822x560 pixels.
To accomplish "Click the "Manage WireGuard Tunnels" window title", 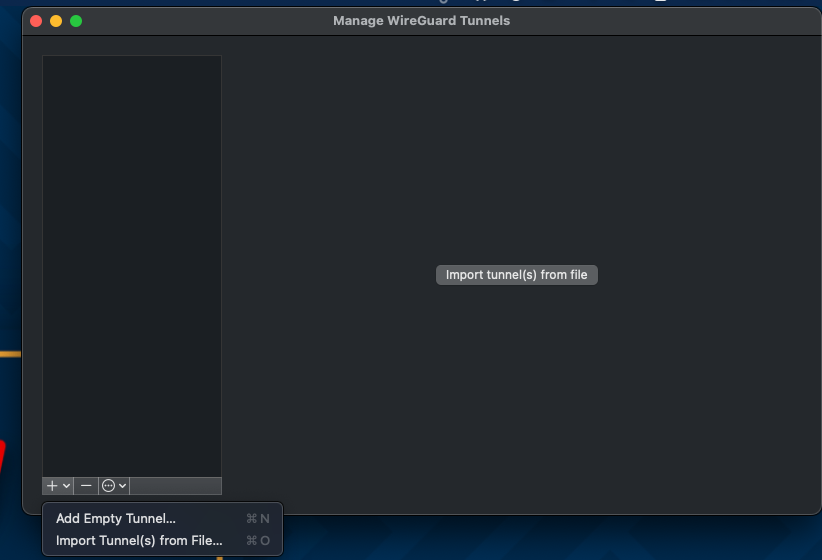I will coord(421,21).
